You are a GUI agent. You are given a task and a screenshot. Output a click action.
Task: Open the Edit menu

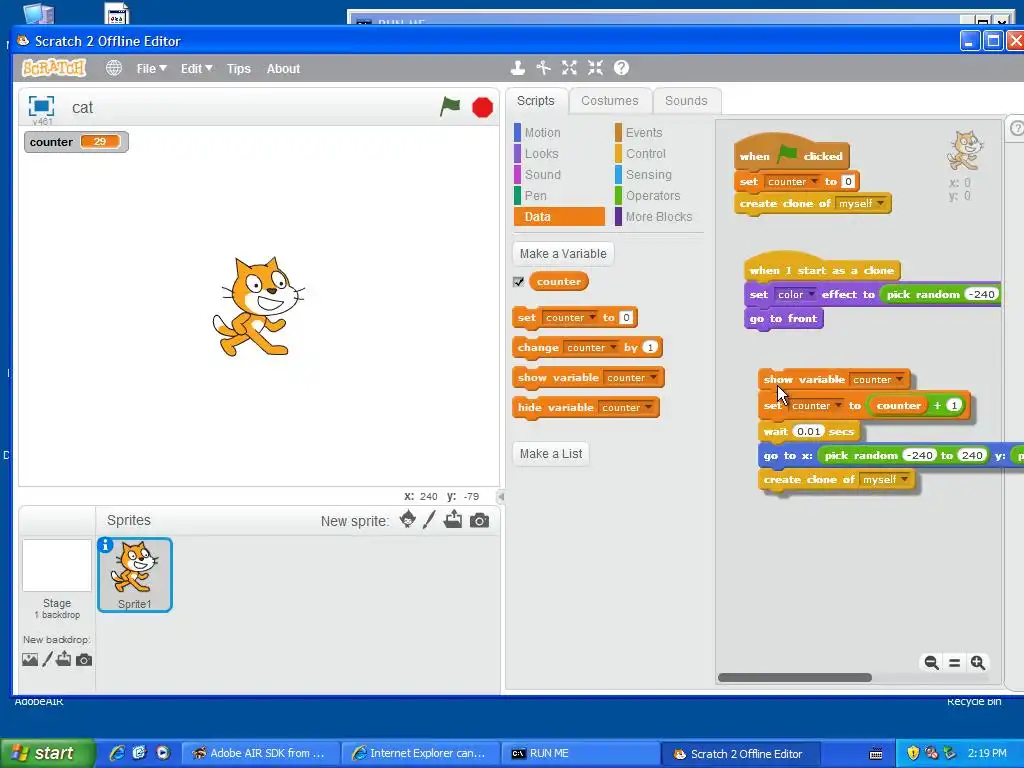197,69
